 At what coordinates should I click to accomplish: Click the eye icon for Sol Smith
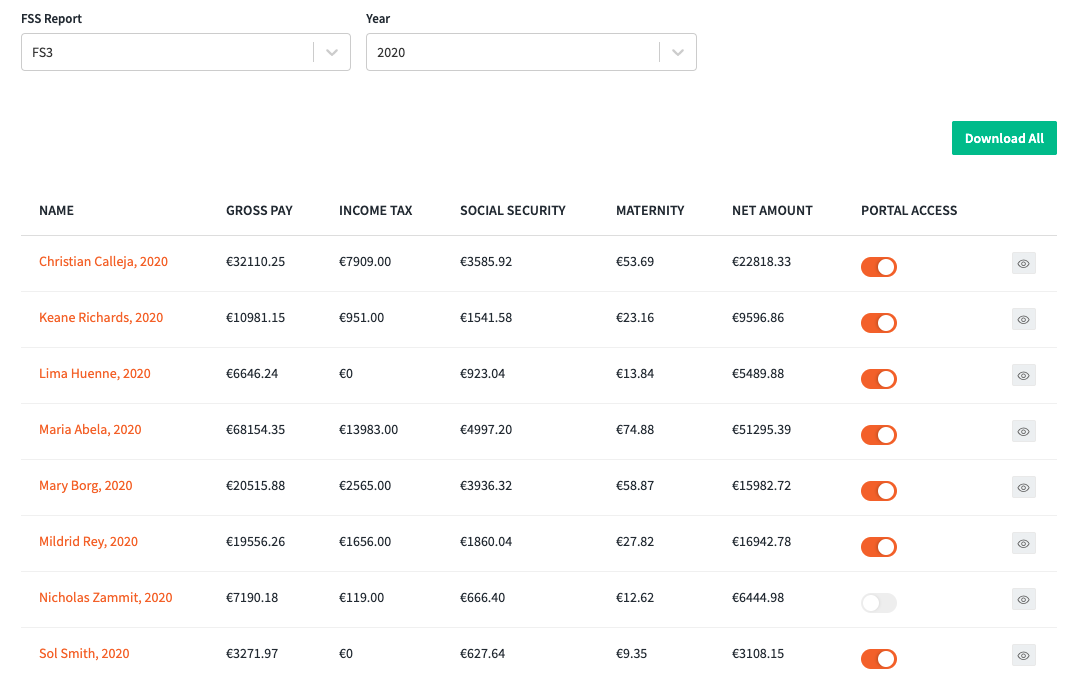[x=1023, y=655]
